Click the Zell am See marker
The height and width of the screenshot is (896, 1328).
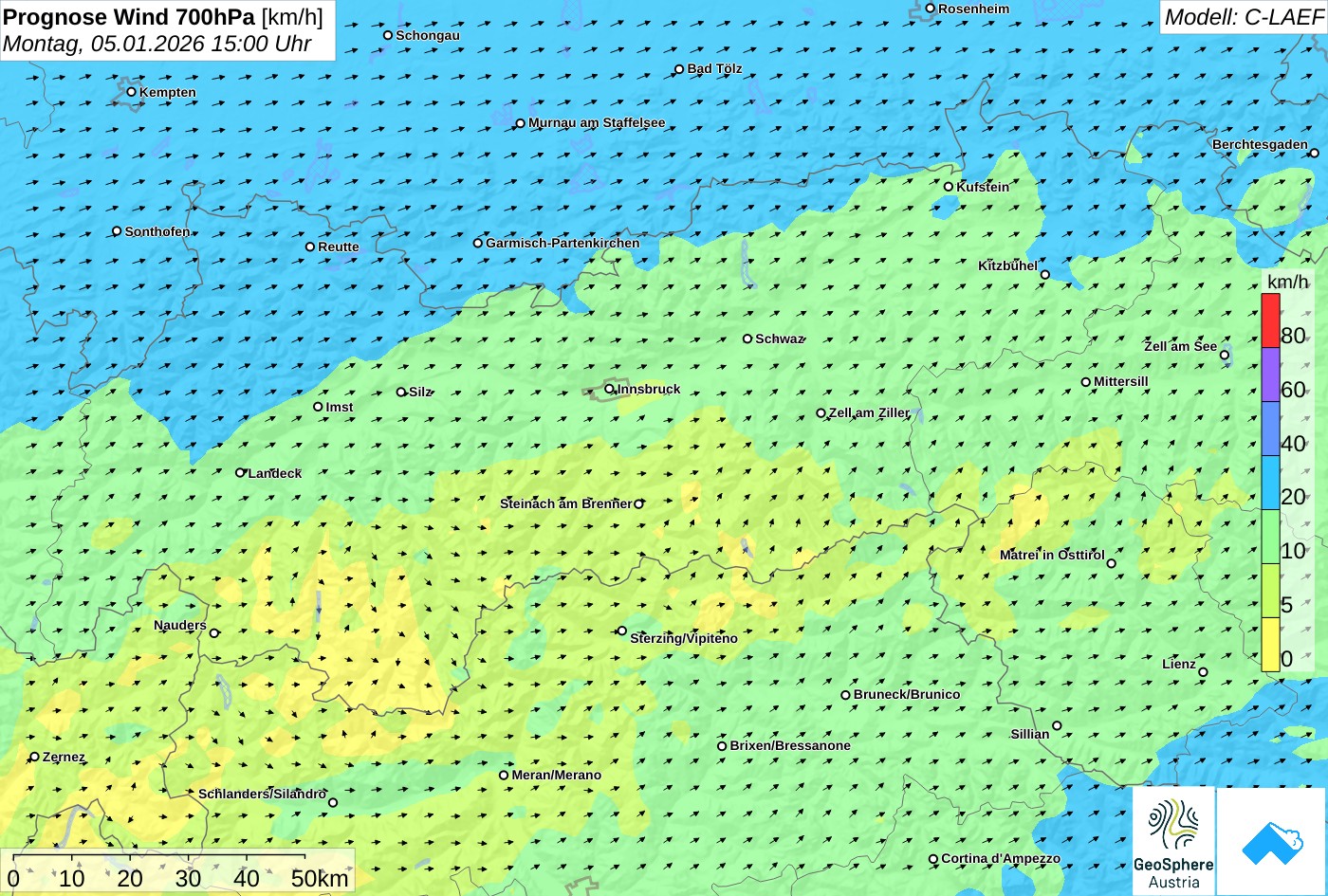tap(1225, 356)
